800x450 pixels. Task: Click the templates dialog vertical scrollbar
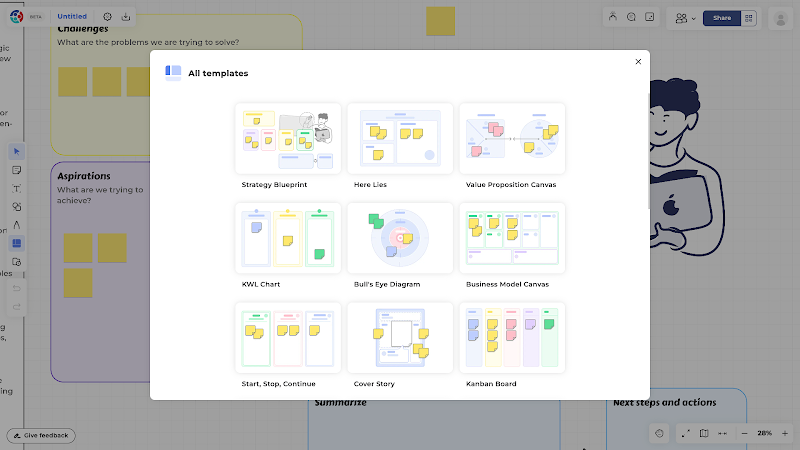[x=648, y=151]
